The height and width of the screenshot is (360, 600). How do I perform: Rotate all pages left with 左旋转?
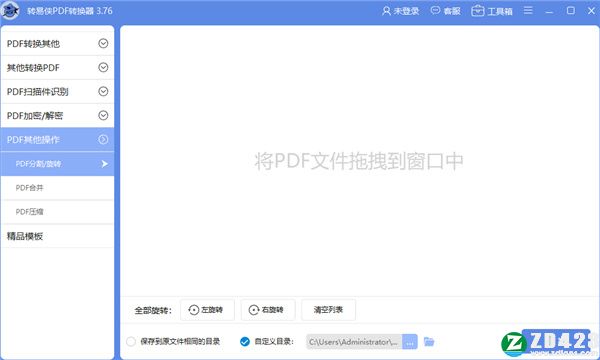[207, 310]
